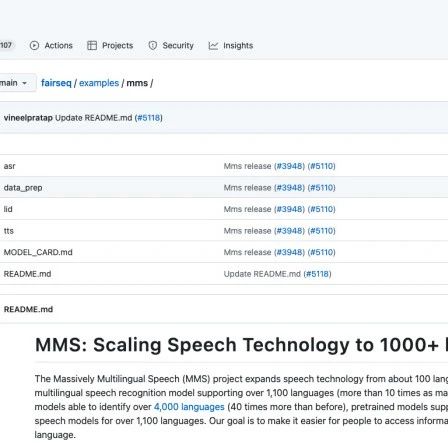This screenshot has height=448, width=448.
Task: Click the Security shield icon
Action: pos(153,45)
